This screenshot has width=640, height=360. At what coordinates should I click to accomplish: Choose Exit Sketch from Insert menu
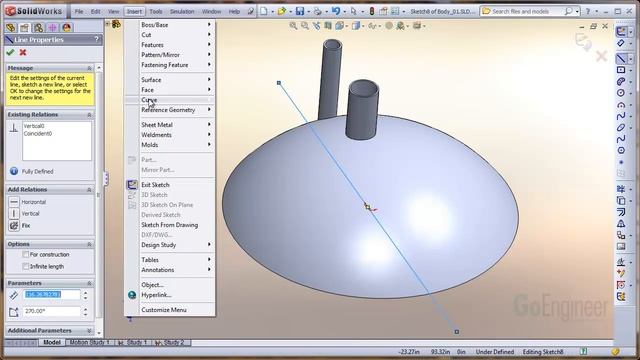pyautogui.click(x=170, y=184)
